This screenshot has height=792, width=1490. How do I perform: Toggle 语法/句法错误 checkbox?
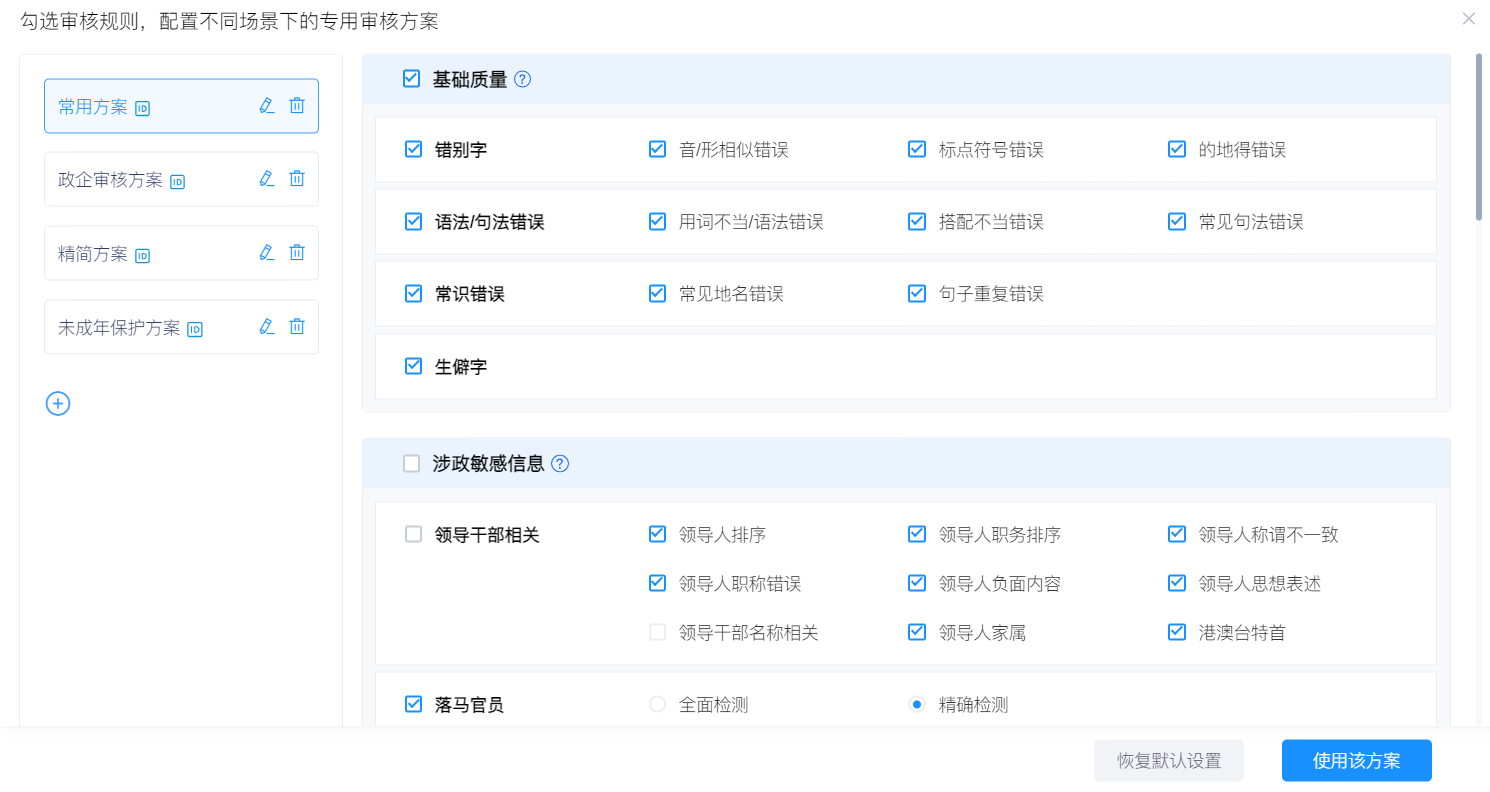pyautogui.click(x=413, y=221)
